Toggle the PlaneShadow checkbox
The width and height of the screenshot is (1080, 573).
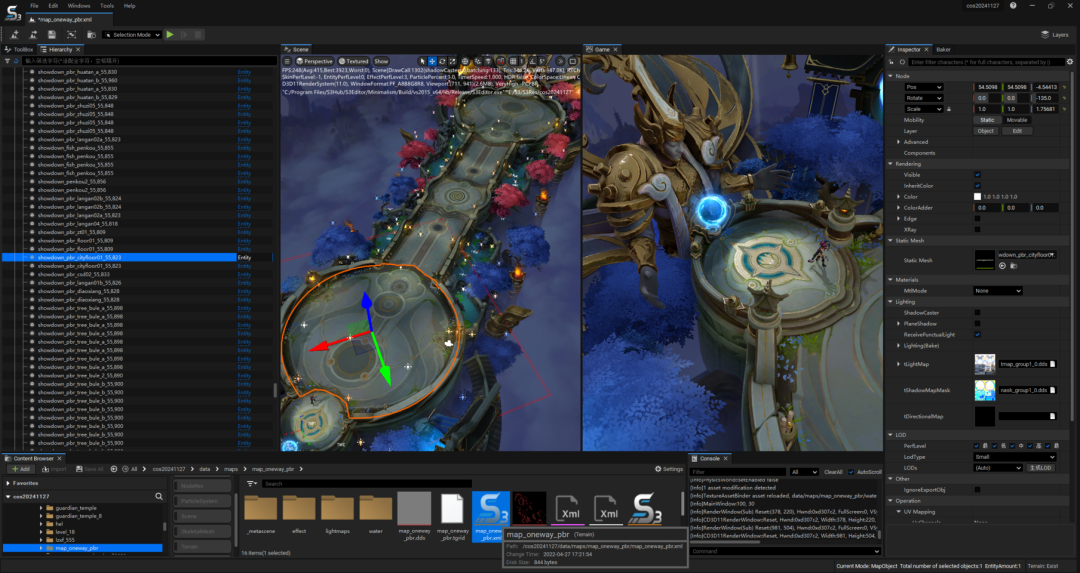pyautogui.click(x=977, y=324)
